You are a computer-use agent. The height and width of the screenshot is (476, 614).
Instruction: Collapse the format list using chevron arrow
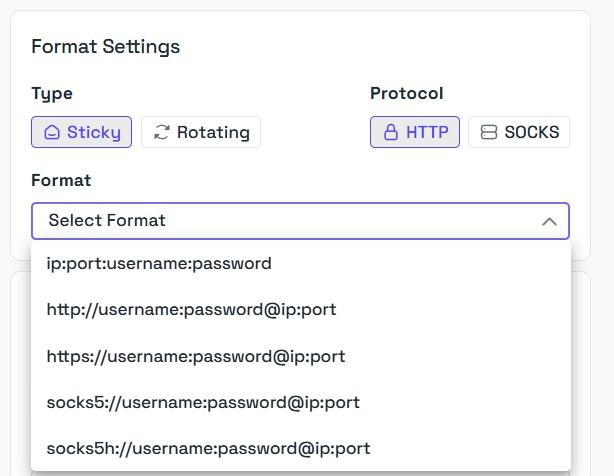(549, 221)
